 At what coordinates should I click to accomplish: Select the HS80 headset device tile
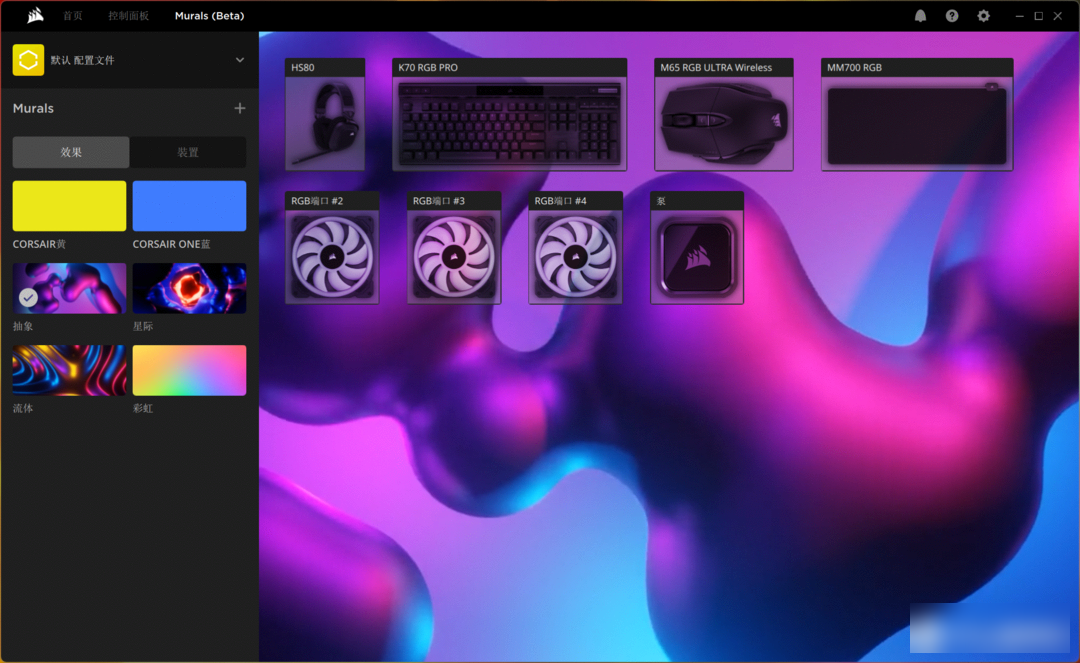325,114
